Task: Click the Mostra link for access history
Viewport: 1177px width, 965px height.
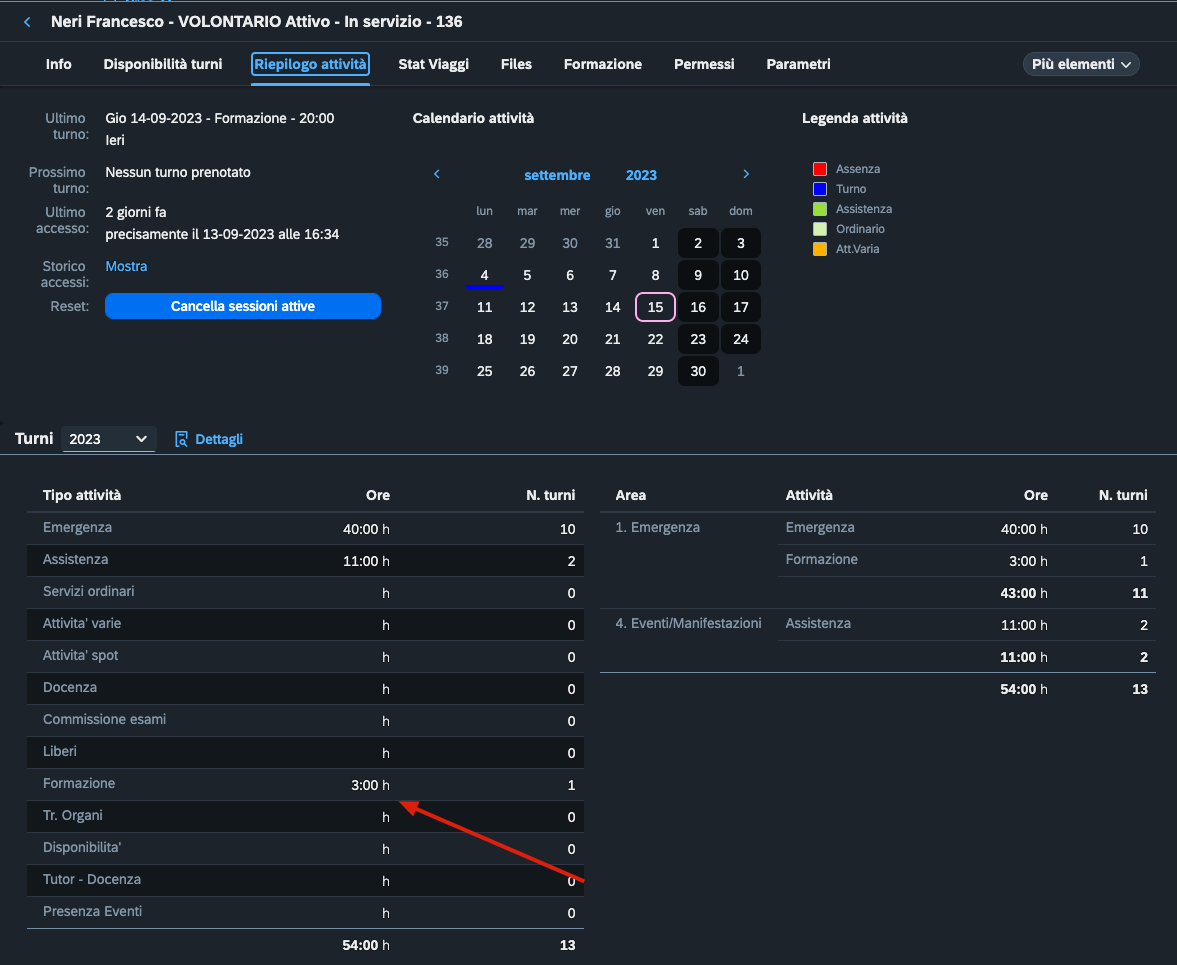Action: (126, 266)
